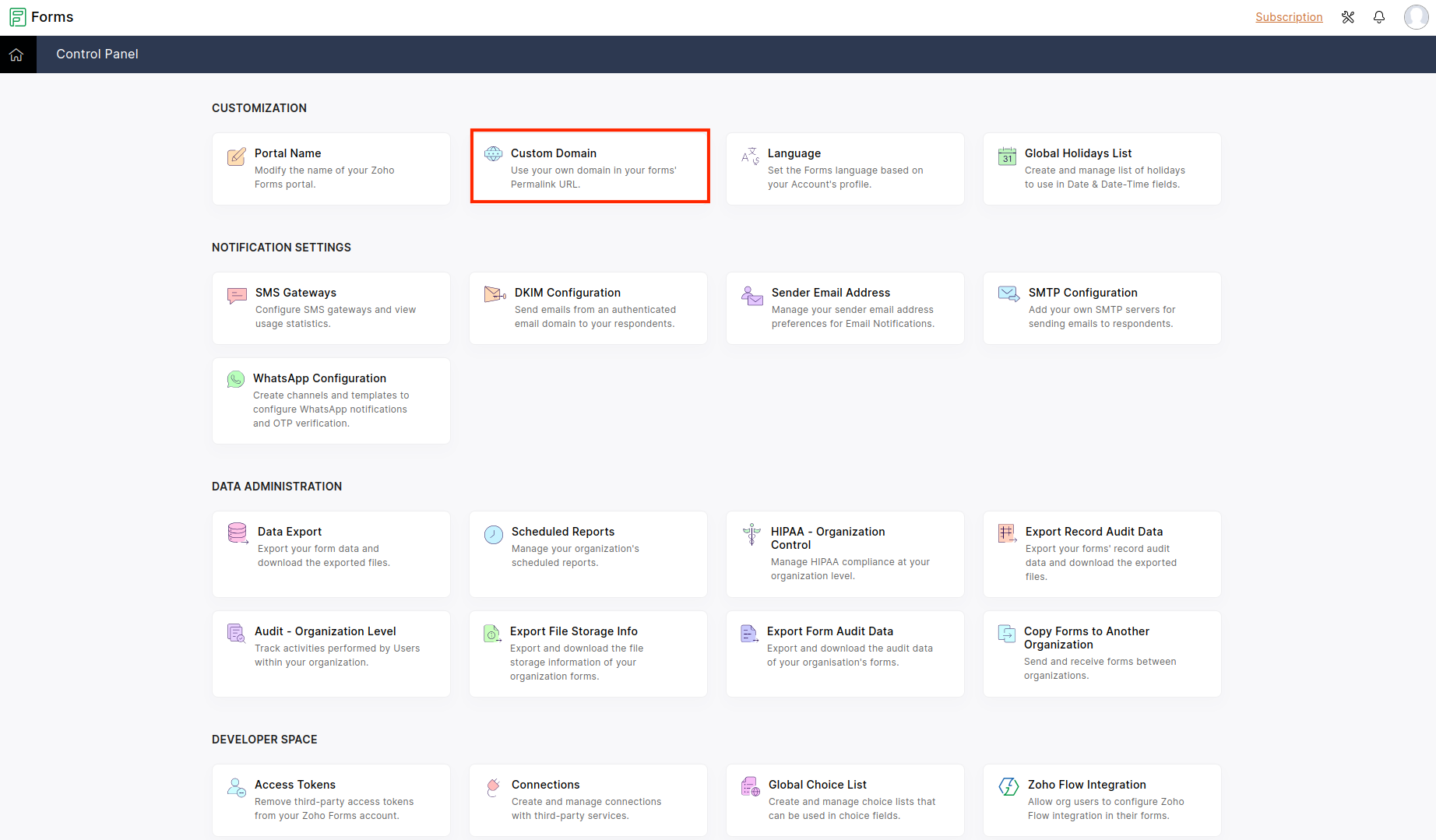The image size is (1436, 840).
Task: Click the Zoho Forms logo icon
Action: coord(17,17)
